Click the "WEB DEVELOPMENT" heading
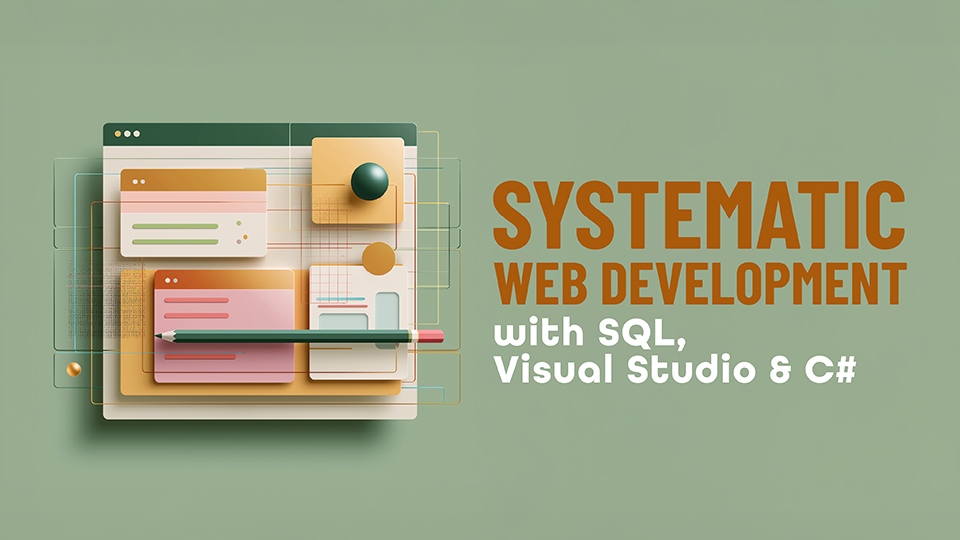The image size is (960, 540). [x=700, y=283]
